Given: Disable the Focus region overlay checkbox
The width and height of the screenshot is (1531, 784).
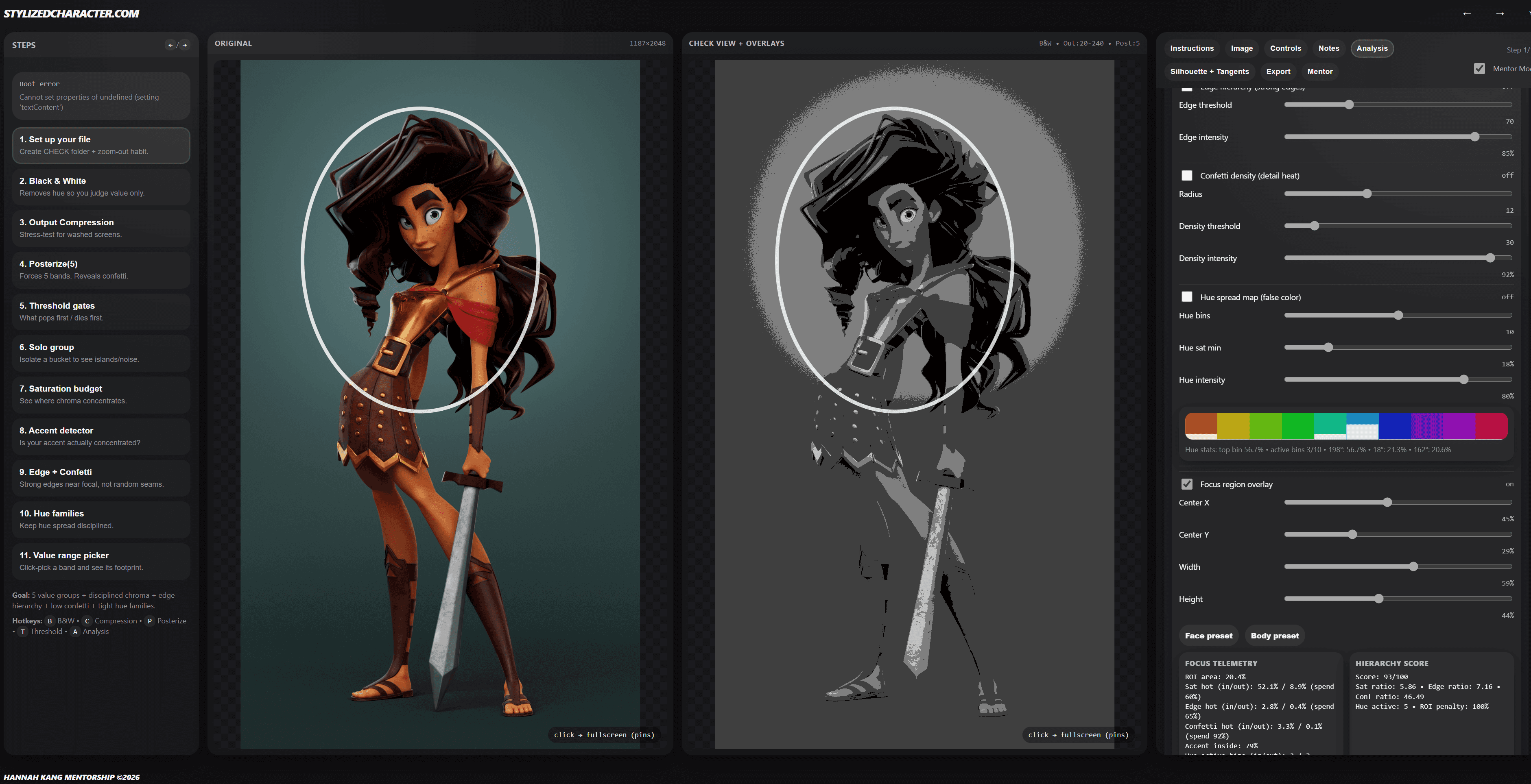Looking at the screenshot, I should click(x=1187, y=484).
